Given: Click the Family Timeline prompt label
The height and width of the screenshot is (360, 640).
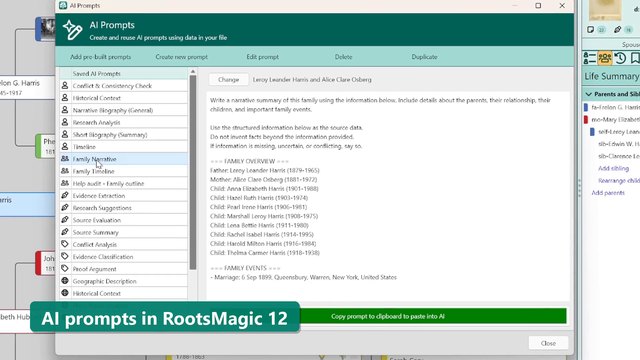Looking at the screenshot, I should [93, 171].
